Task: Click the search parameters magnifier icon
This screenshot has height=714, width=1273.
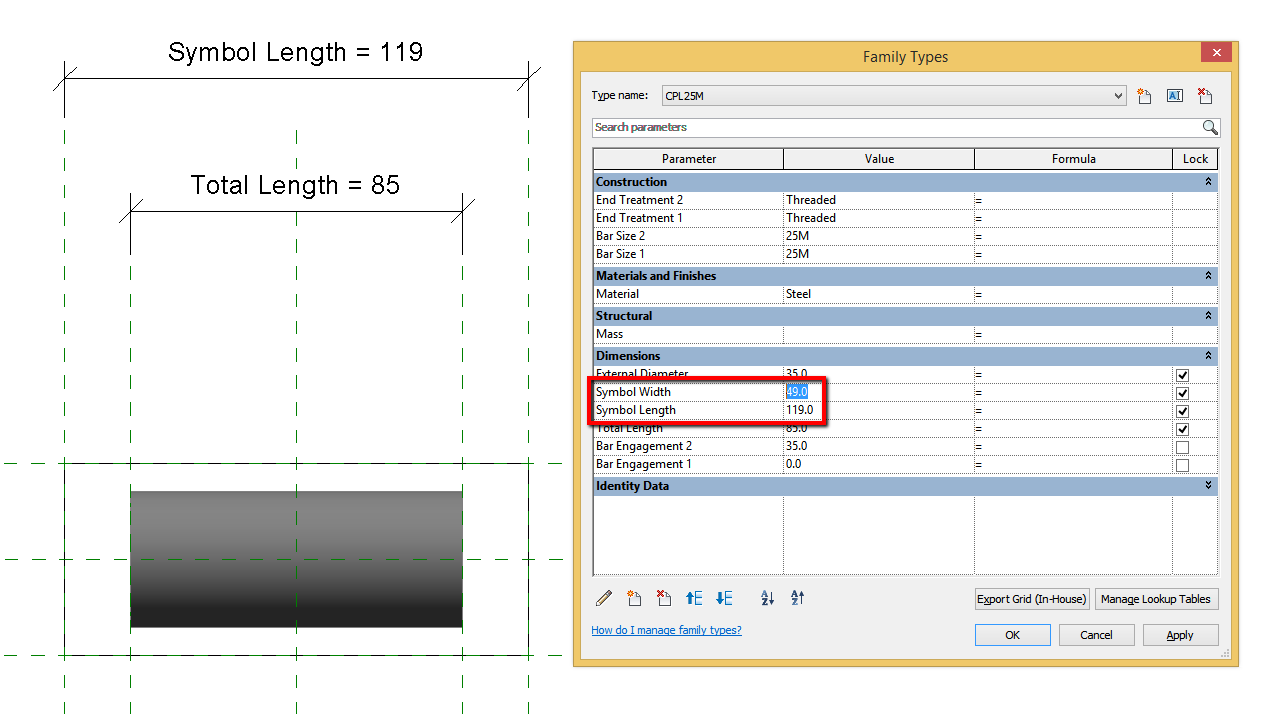Action: pyautogui.click(x=1210, y=128)
